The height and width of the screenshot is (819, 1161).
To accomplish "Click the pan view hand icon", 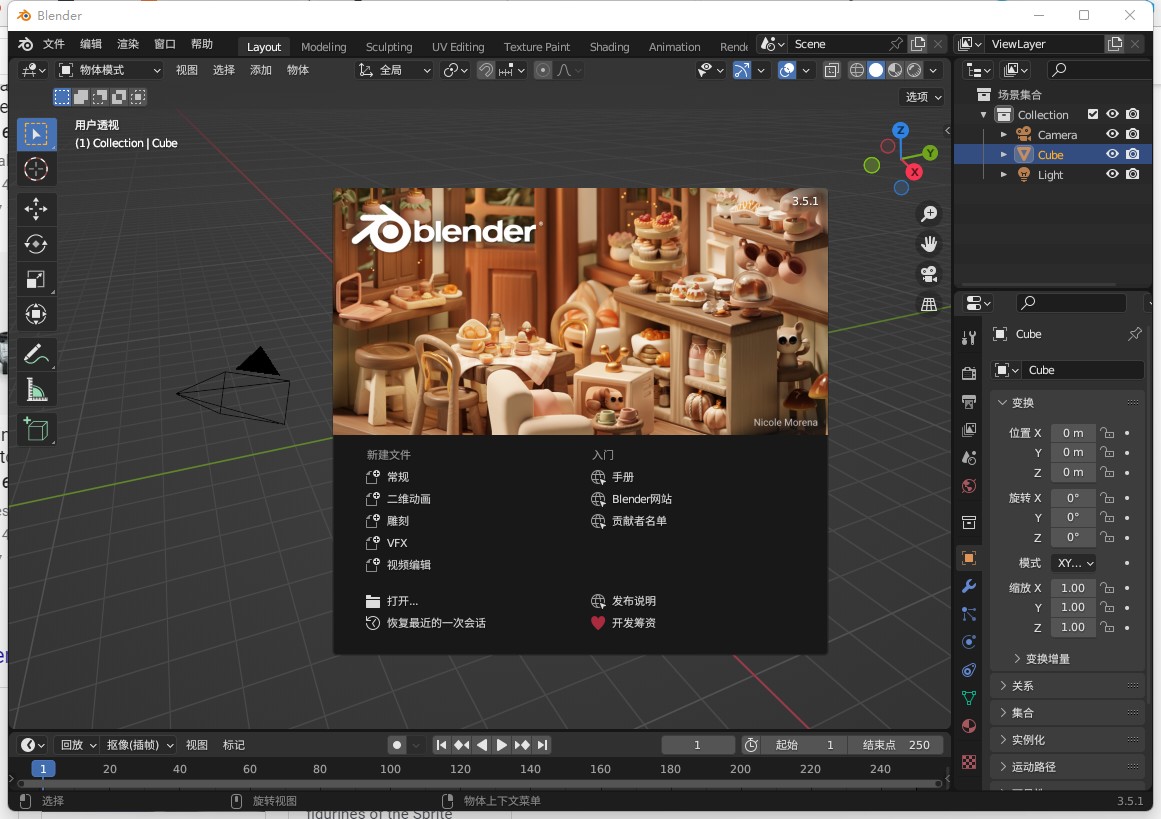I will [929, 244].
